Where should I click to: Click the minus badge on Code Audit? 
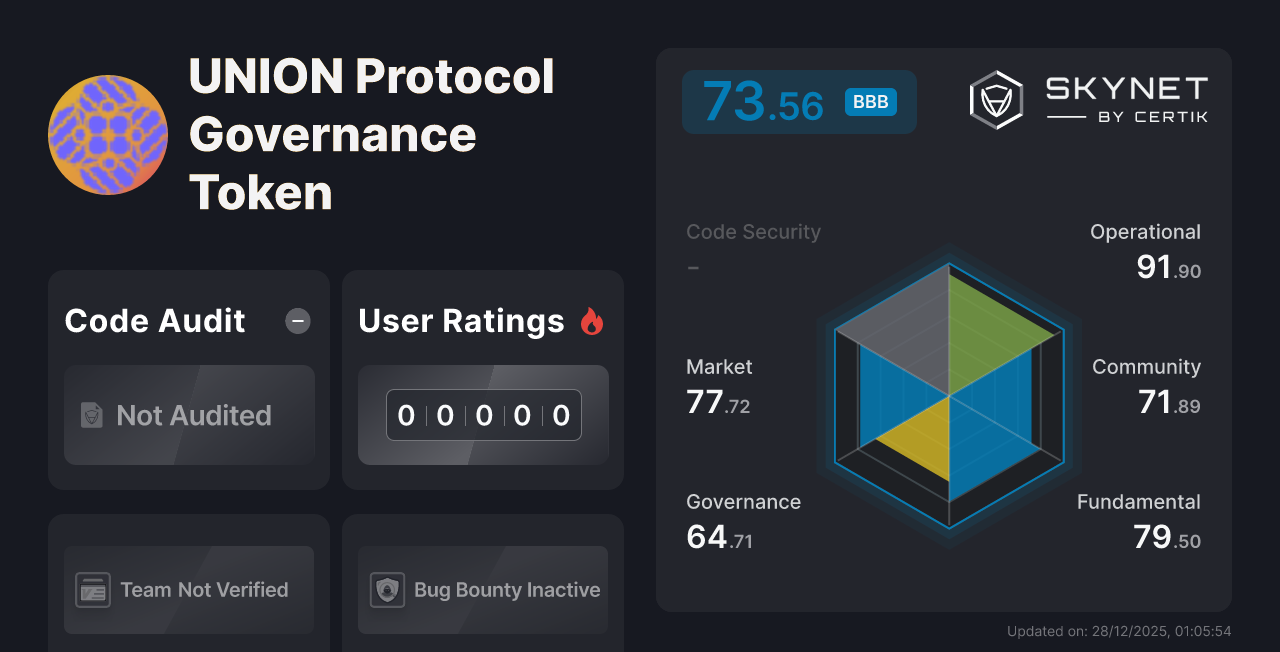tap(297, 321)
